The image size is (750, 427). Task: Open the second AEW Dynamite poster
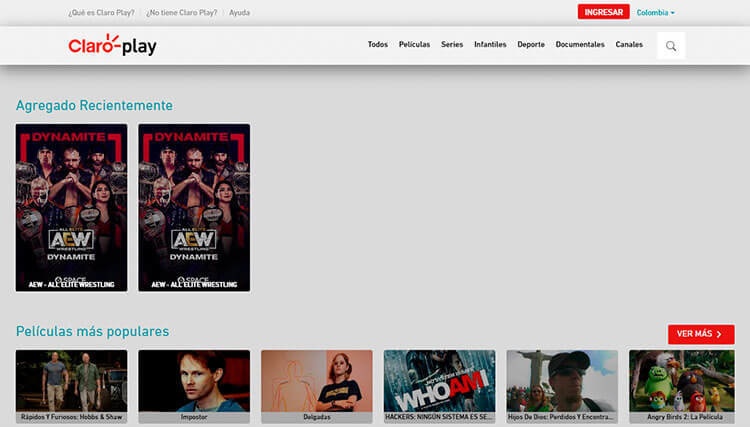click(x=194, y=208)
